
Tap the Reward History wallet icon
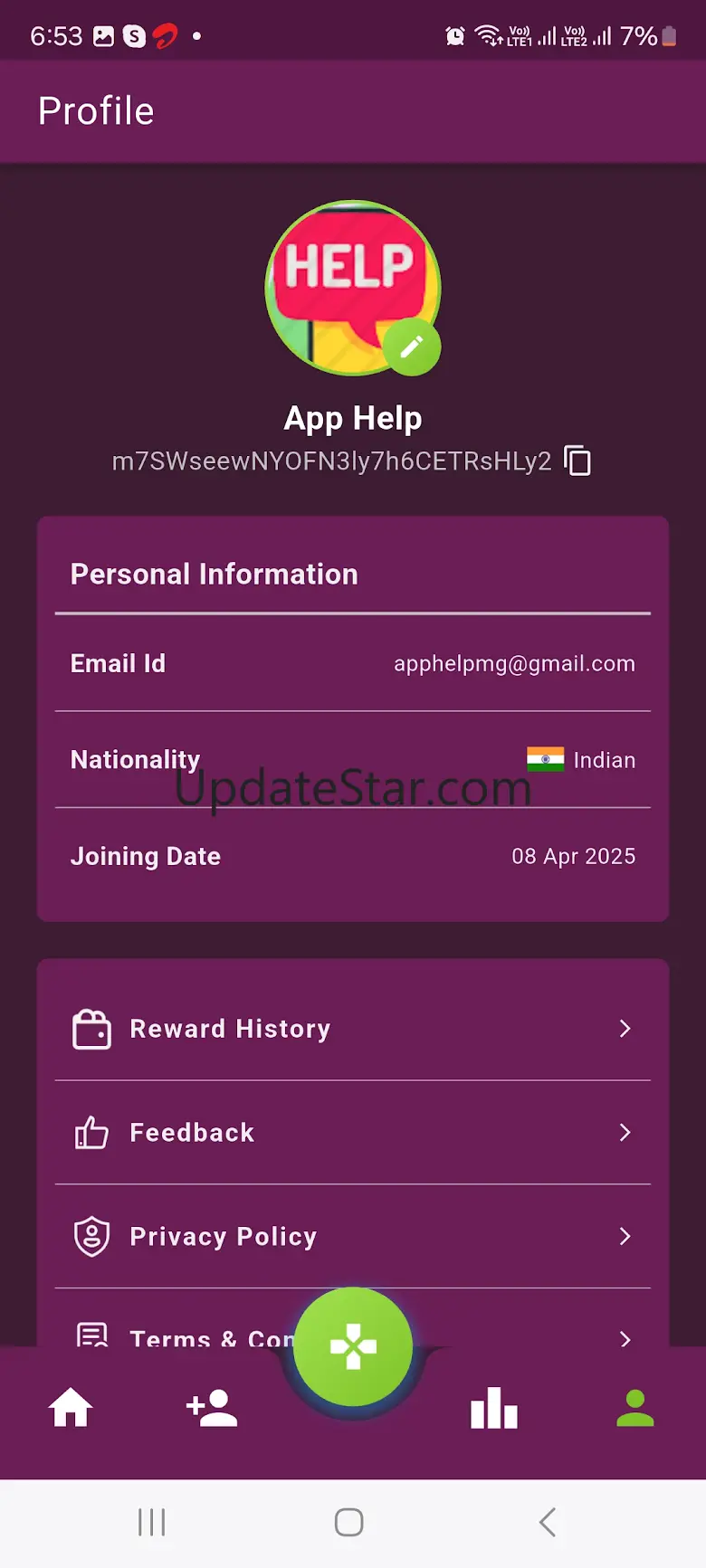(91, 1029)
